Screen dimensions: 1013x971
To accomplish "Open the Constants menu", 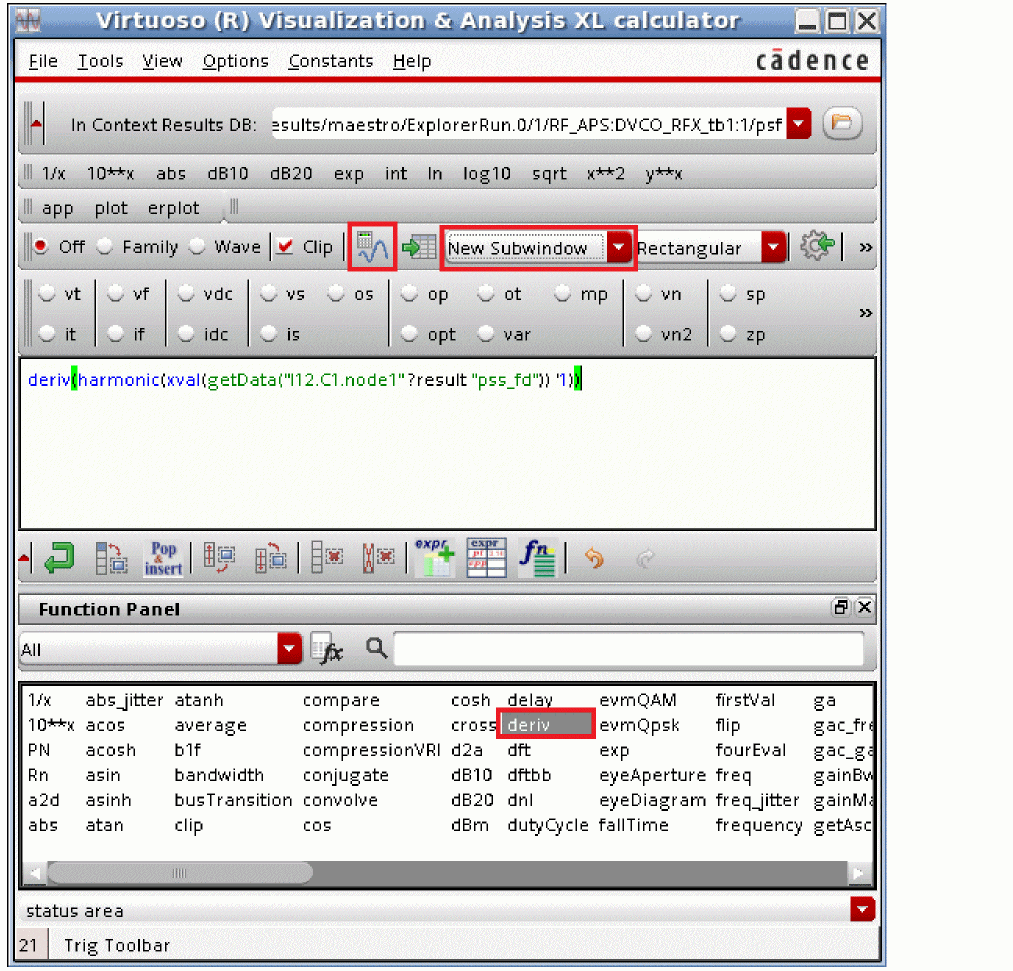I will 330,61.
